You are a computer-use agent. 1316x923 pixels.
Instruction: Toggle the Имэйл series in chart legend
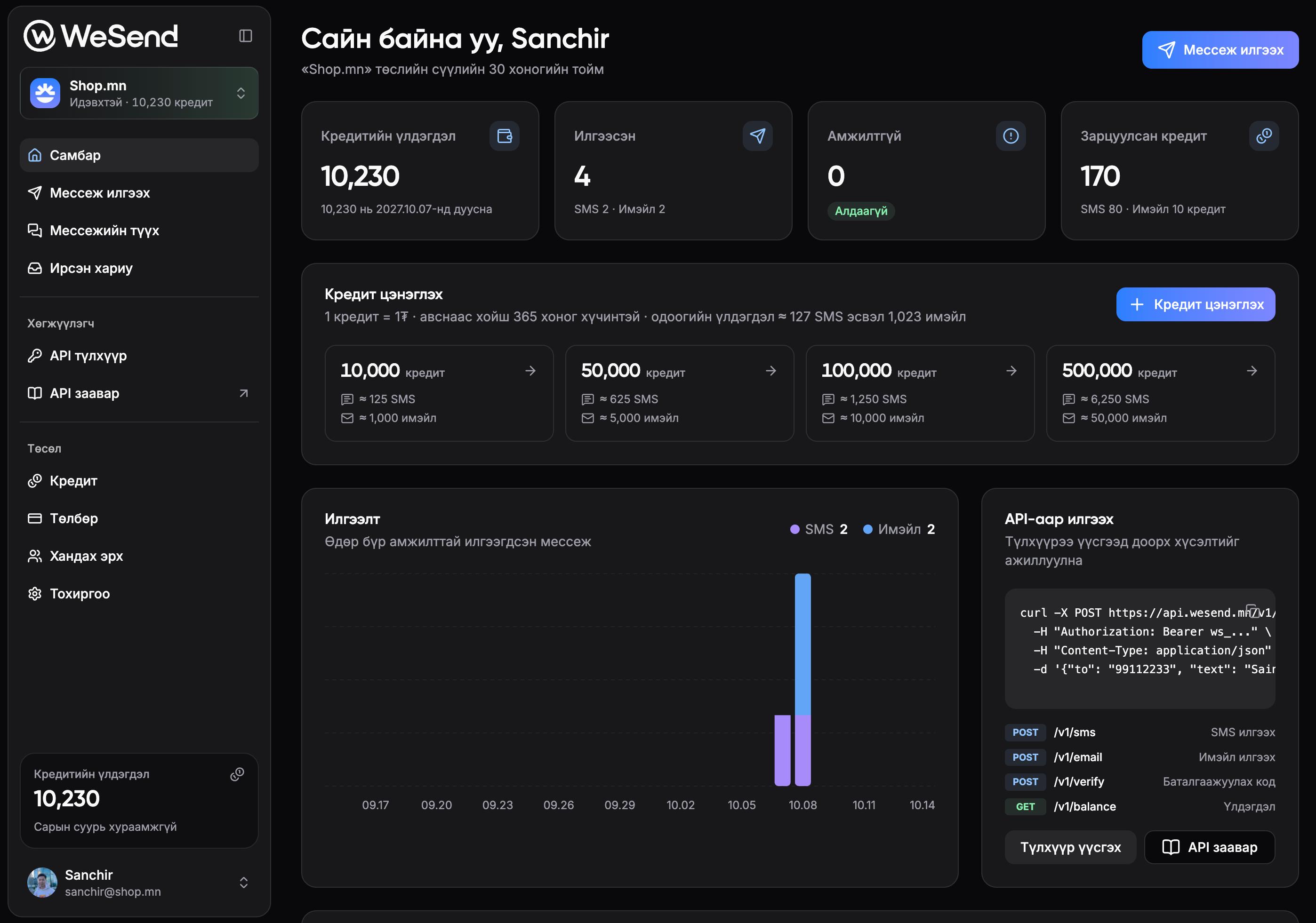pos(899,529)
